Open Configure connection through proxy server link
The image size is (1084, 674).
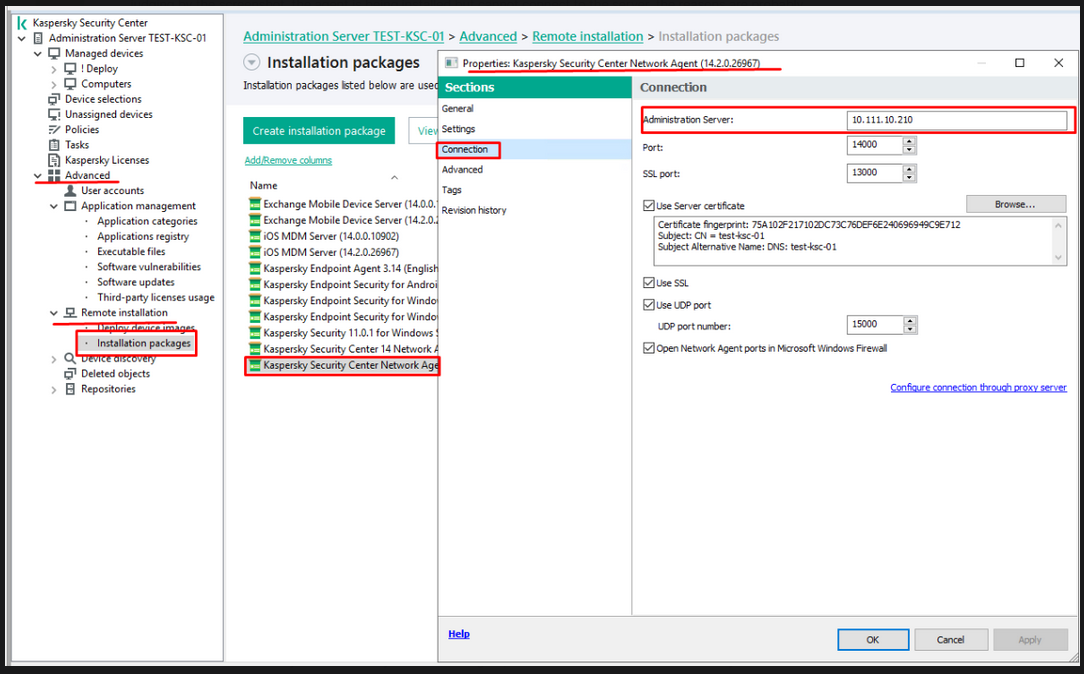(978, 387)
